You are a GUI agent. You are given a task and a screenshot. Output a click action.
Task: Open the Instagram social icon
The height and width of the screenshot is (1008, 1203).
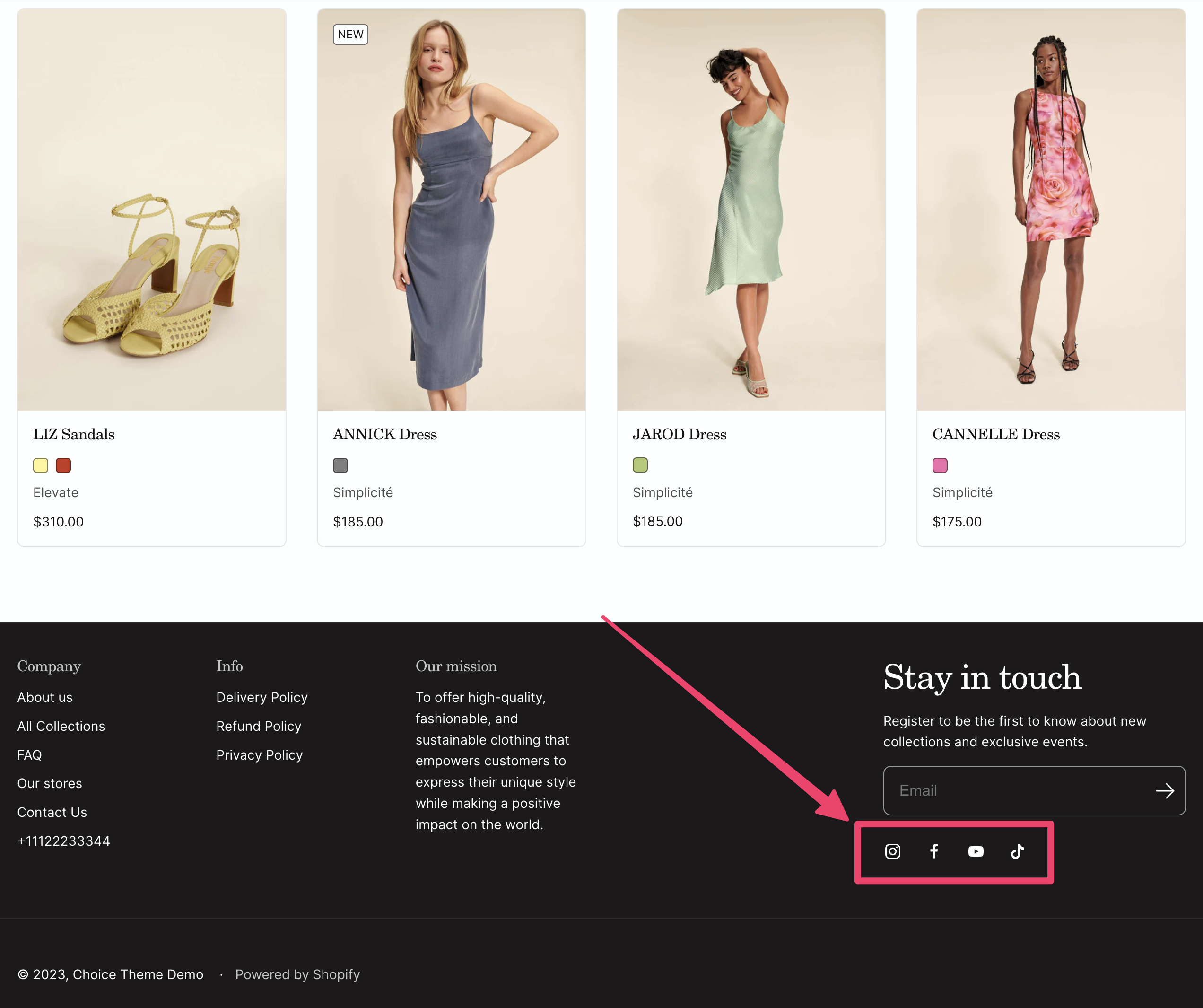tap(892, 851)
